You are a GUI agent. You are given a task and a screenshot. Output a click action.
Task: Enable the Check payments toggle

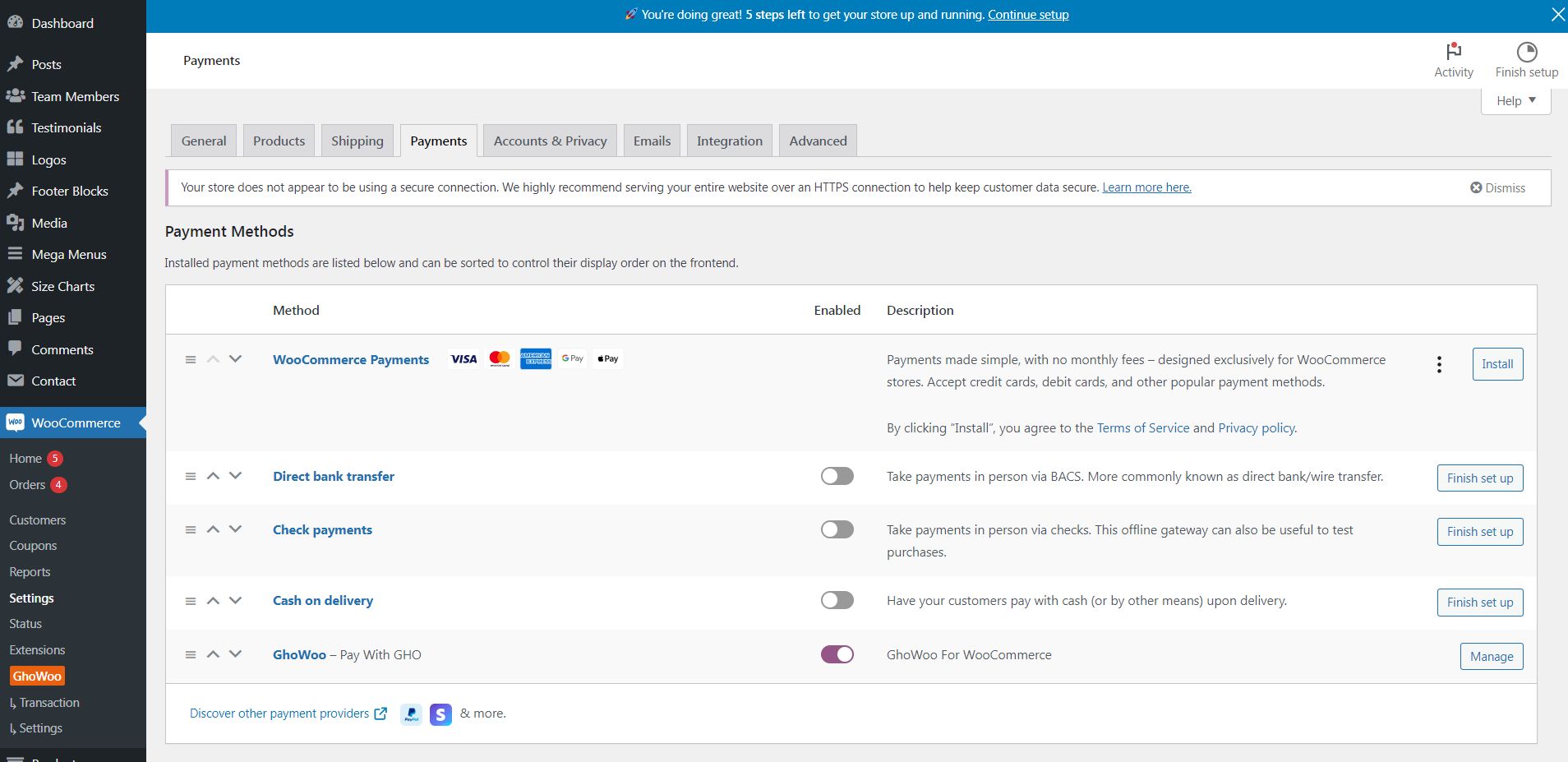837,529
